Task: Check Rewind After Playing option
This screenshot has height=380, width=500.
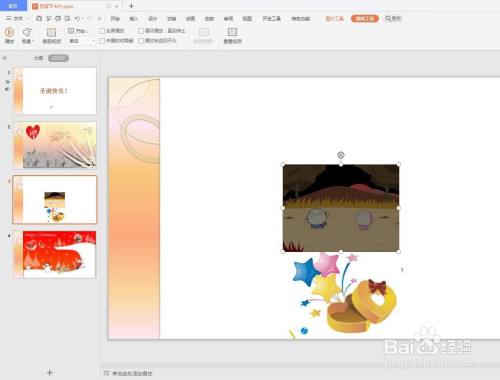Action: [x=141, y=41]
